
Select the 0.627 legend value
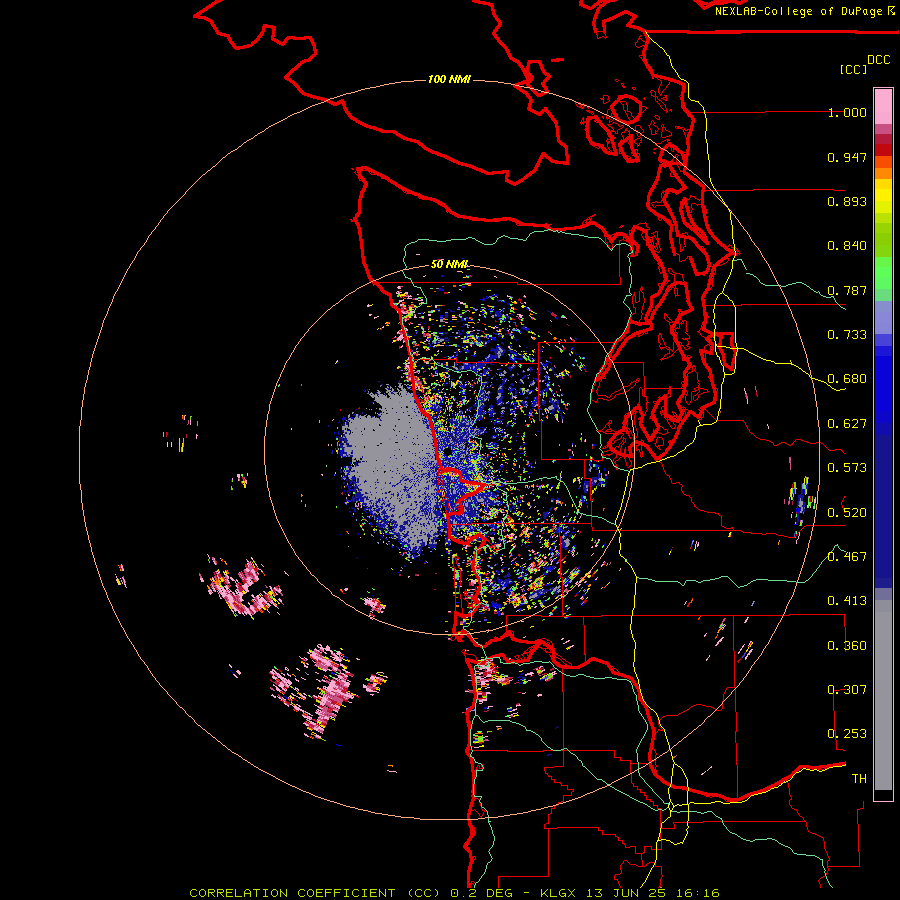click(x=847, y=424)
